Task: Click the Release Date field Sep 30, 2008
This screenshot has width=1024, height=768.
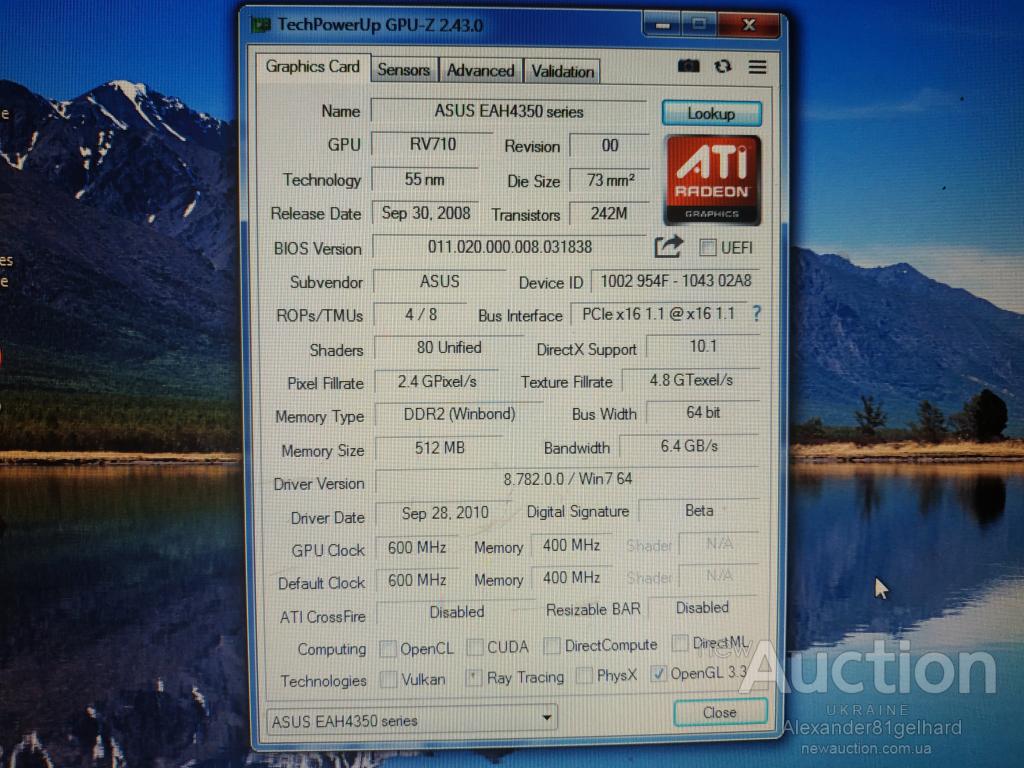Action: 426,213
